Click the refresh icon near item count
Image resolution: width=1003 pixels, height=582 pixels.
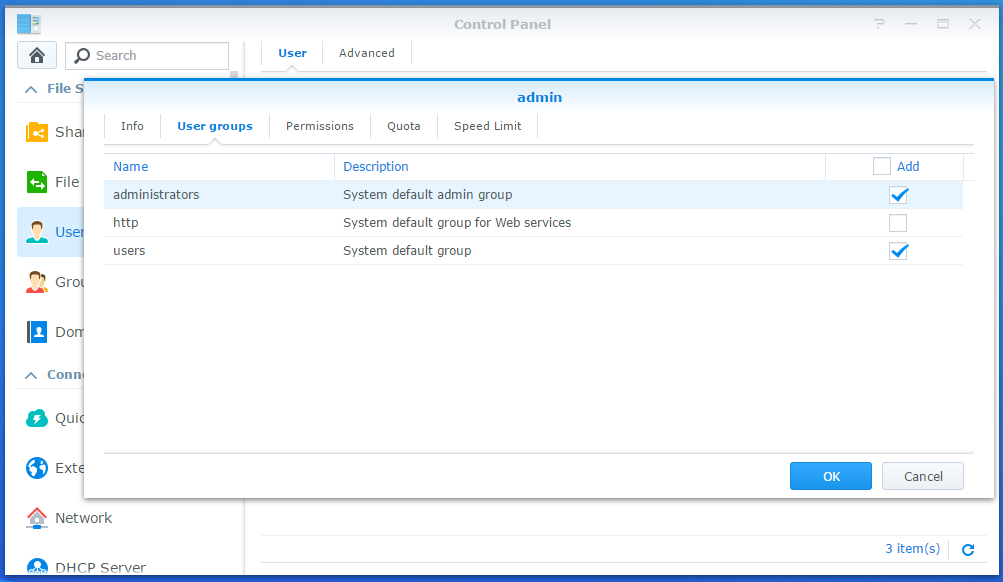(966, 549)
